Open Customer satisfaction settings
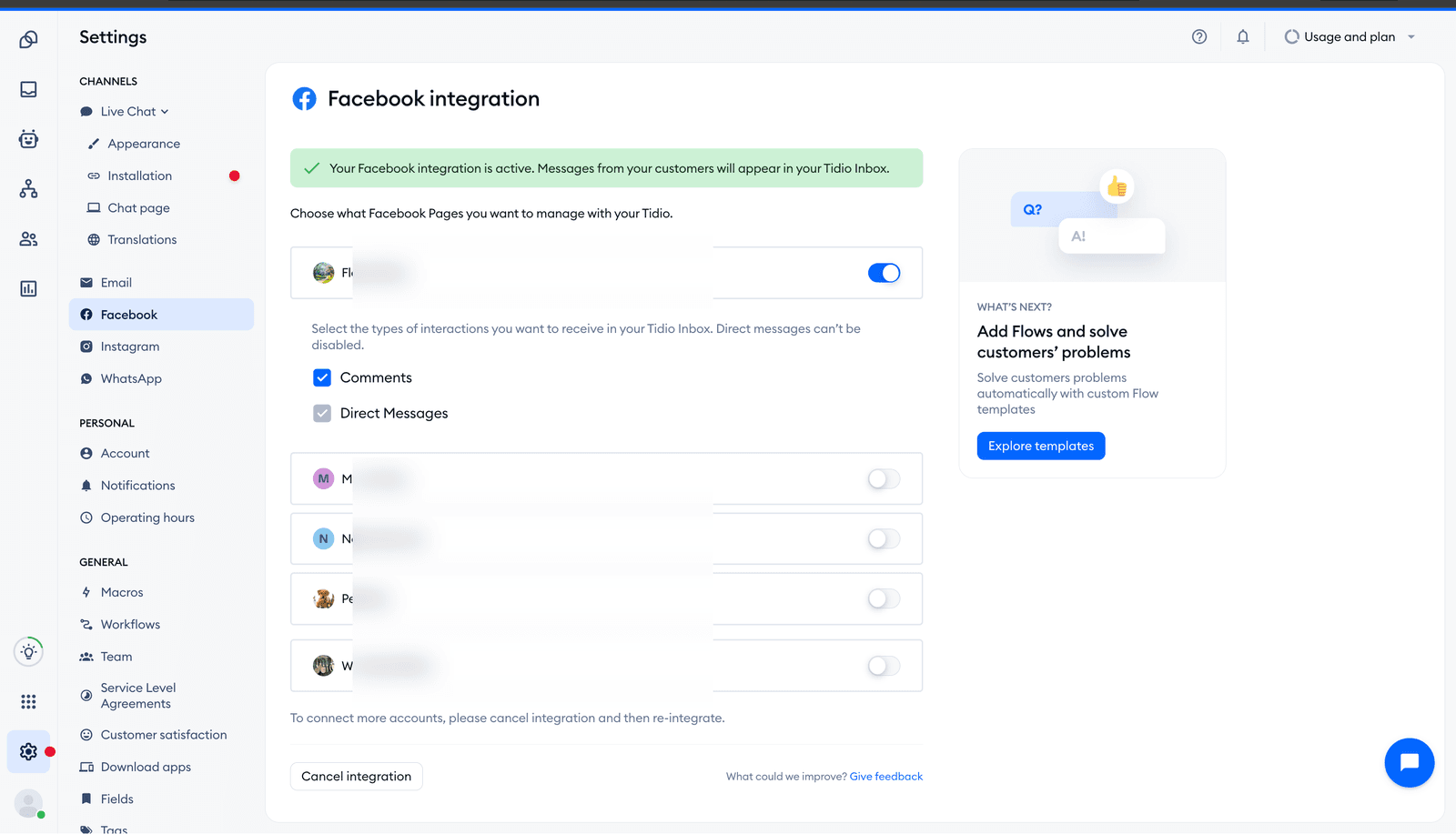Image resolution: width=1456 pixels, height=834 pixels. (164, 735)
